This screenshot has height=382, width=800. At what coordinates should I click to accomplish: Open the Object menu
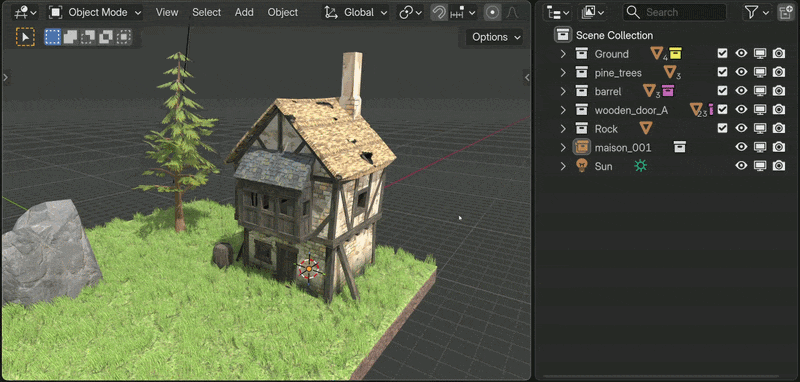click(283, 12)
